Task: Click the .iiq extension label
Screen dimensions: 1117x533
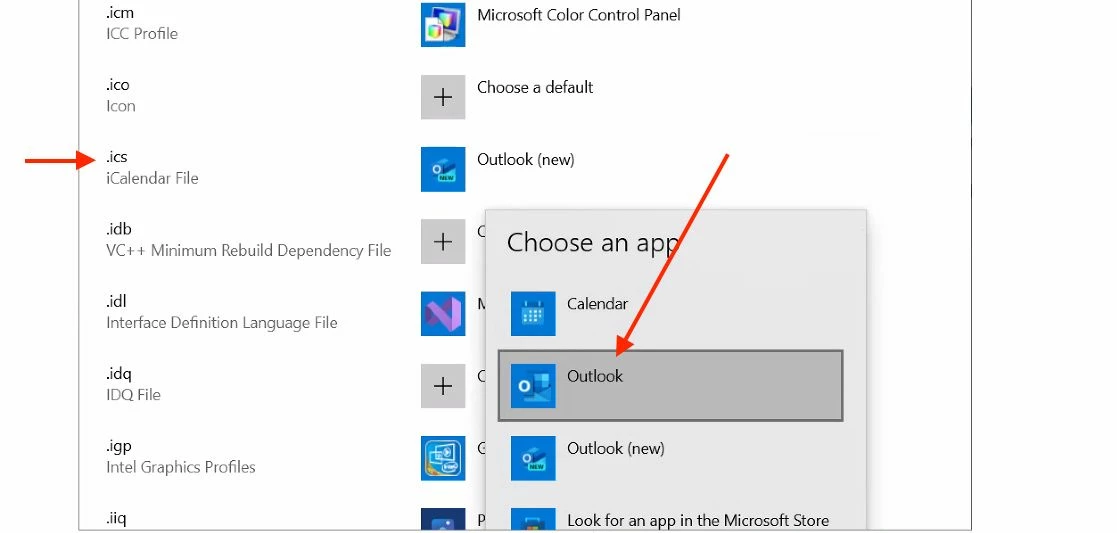Action: (x=116, y=518)
